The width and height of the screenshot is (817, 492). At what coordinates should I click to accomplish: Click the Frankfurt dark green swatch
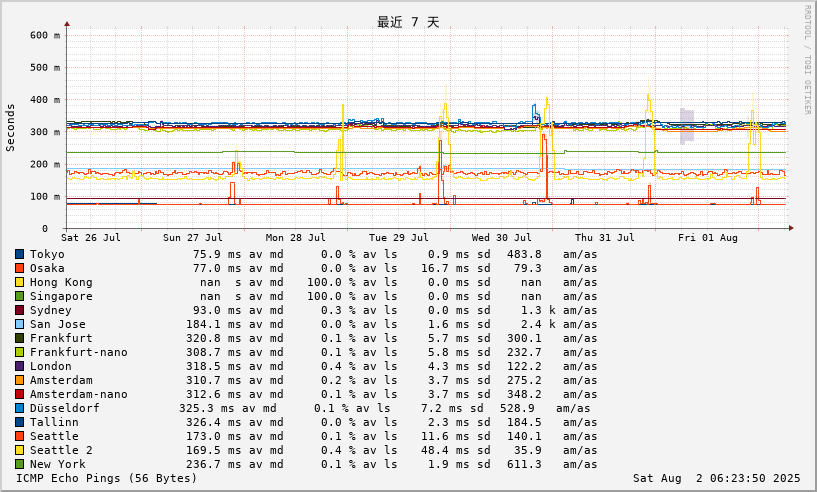(x=19, y=339)
